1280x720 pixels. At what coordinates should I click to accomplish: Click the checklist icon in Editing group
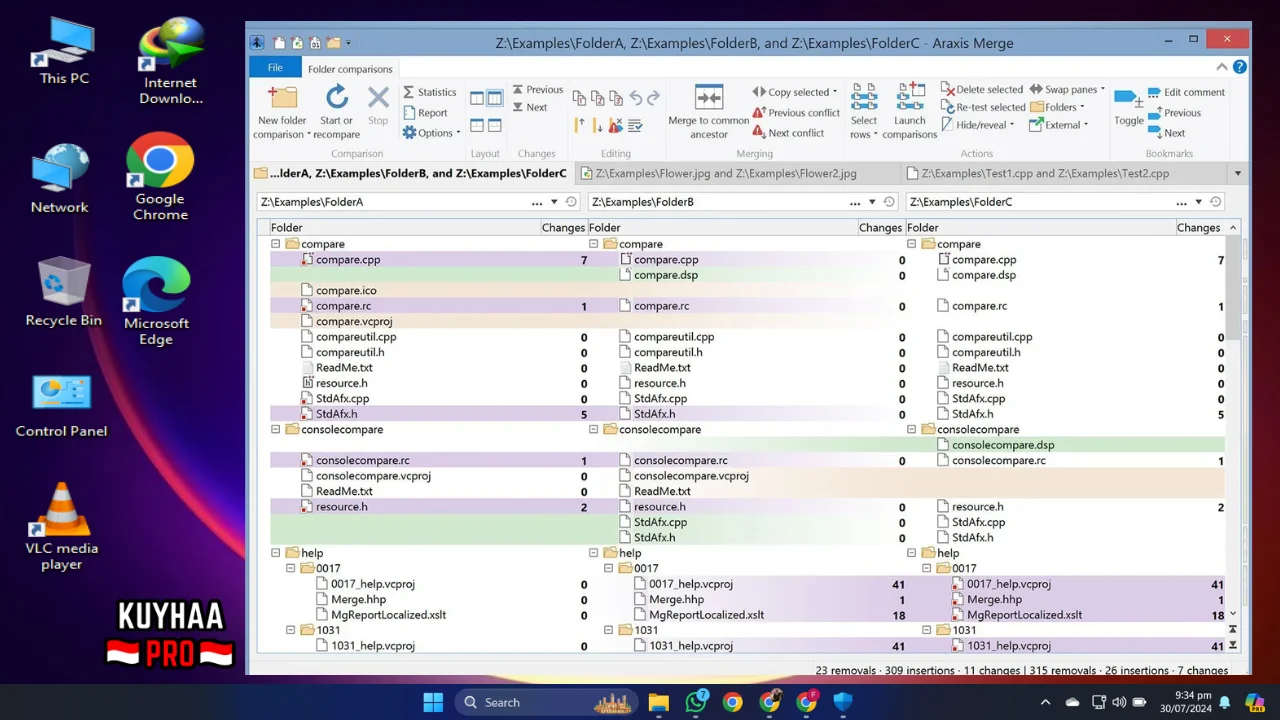pyautogui.click(x=635, y=125)
